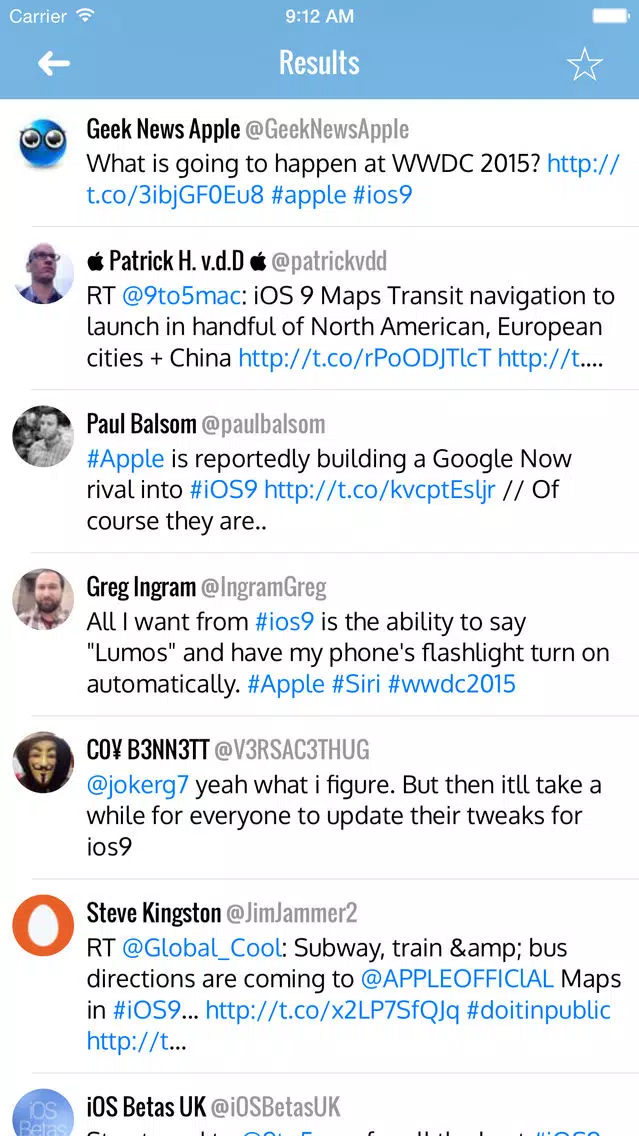Viewport: 639px width, 1136px height.
Task: Tap the status bar clock
Action: click(319, 16)
